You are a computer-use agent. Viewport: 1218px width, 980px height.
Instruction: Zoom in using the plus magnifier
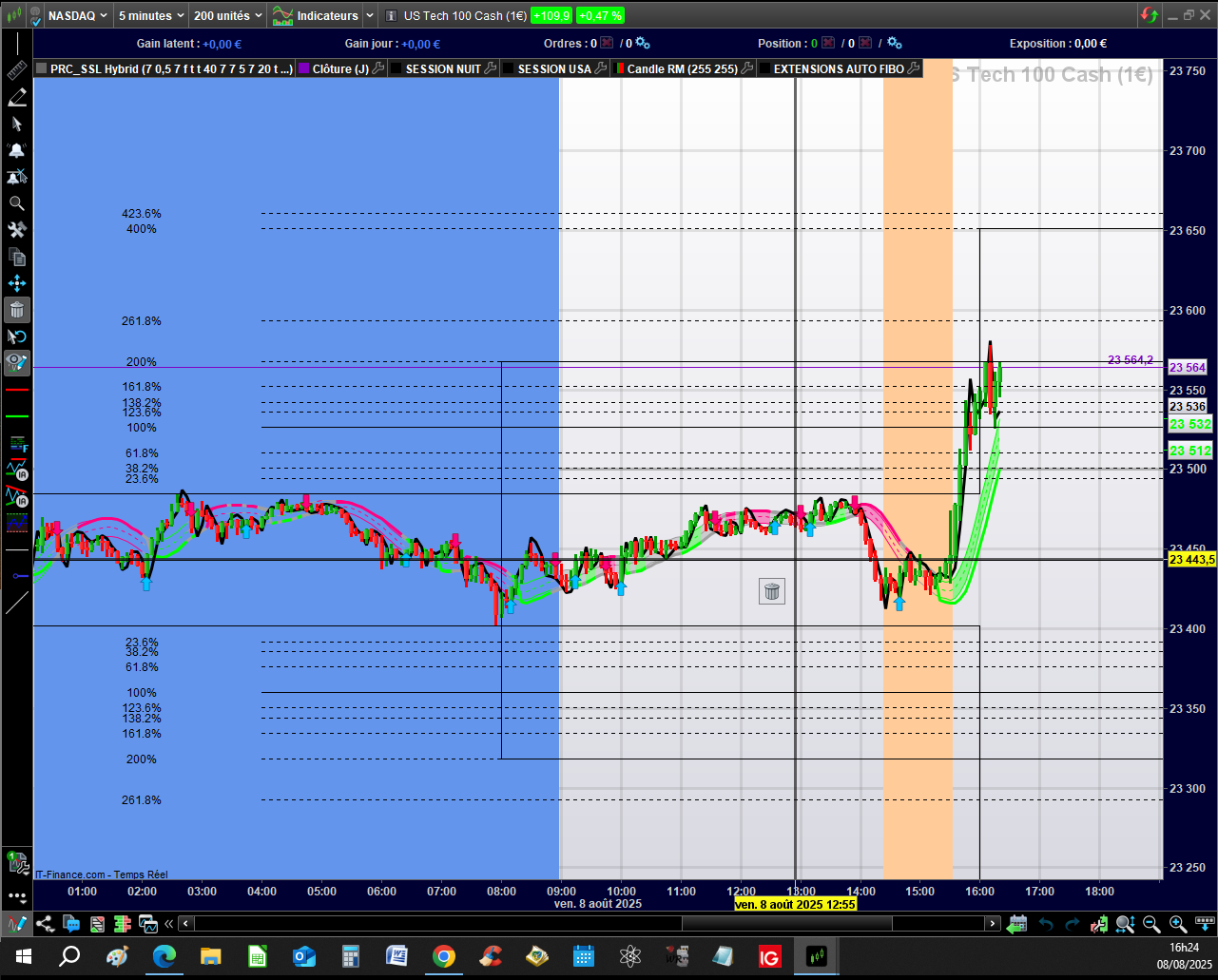point(1177,923)
